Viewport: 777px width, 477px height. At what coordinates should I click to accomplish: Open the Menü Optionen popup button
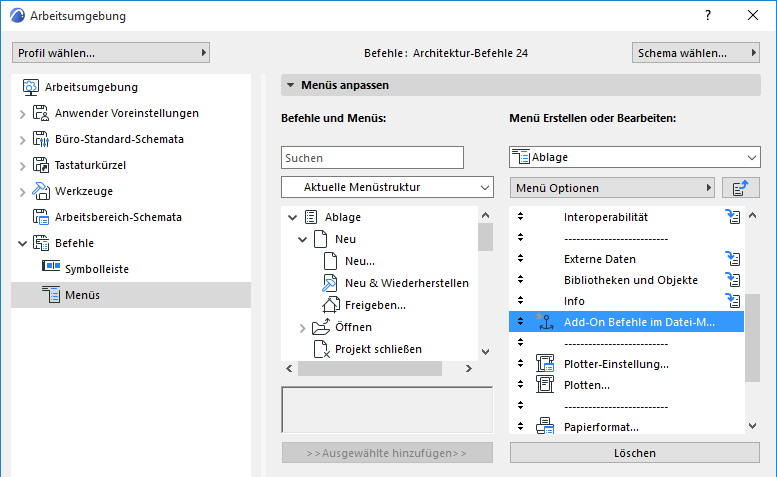click(612, 187)
